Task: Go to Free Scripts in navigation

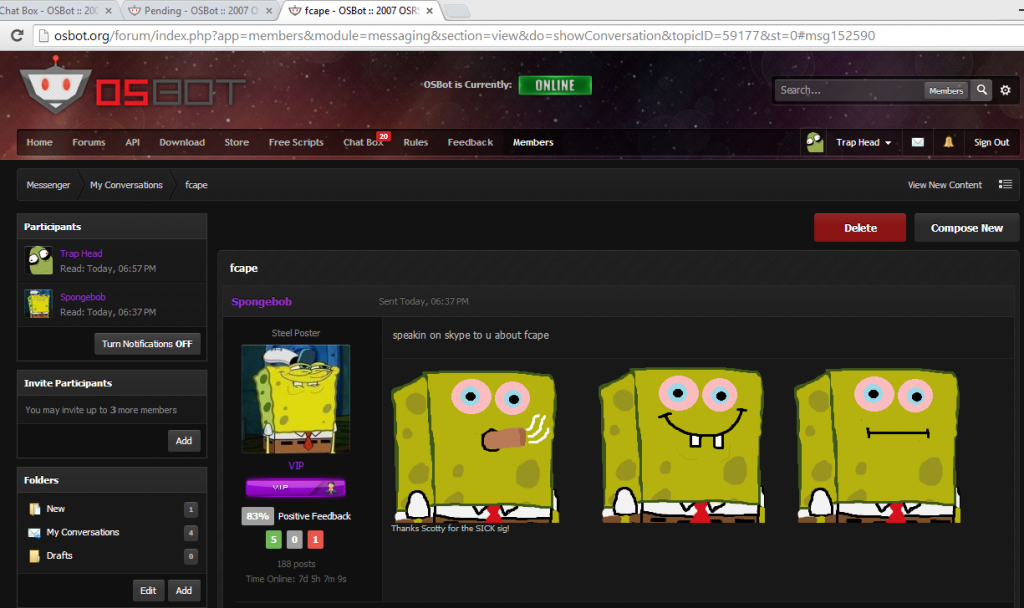Action: pos(296,142)
